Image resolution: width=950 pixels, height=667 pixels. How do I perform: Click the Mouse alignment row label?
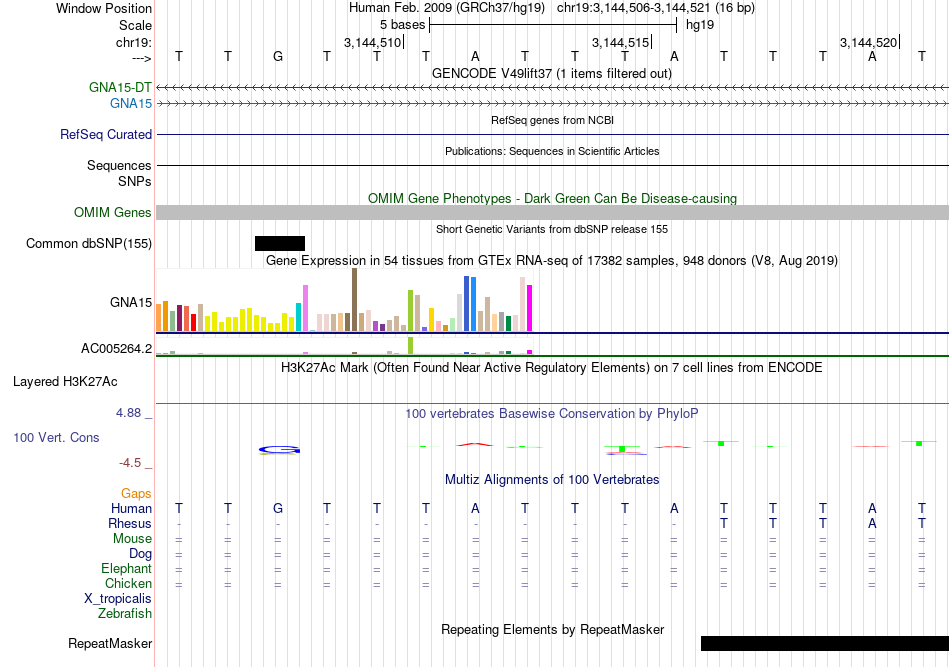point(133,539)
